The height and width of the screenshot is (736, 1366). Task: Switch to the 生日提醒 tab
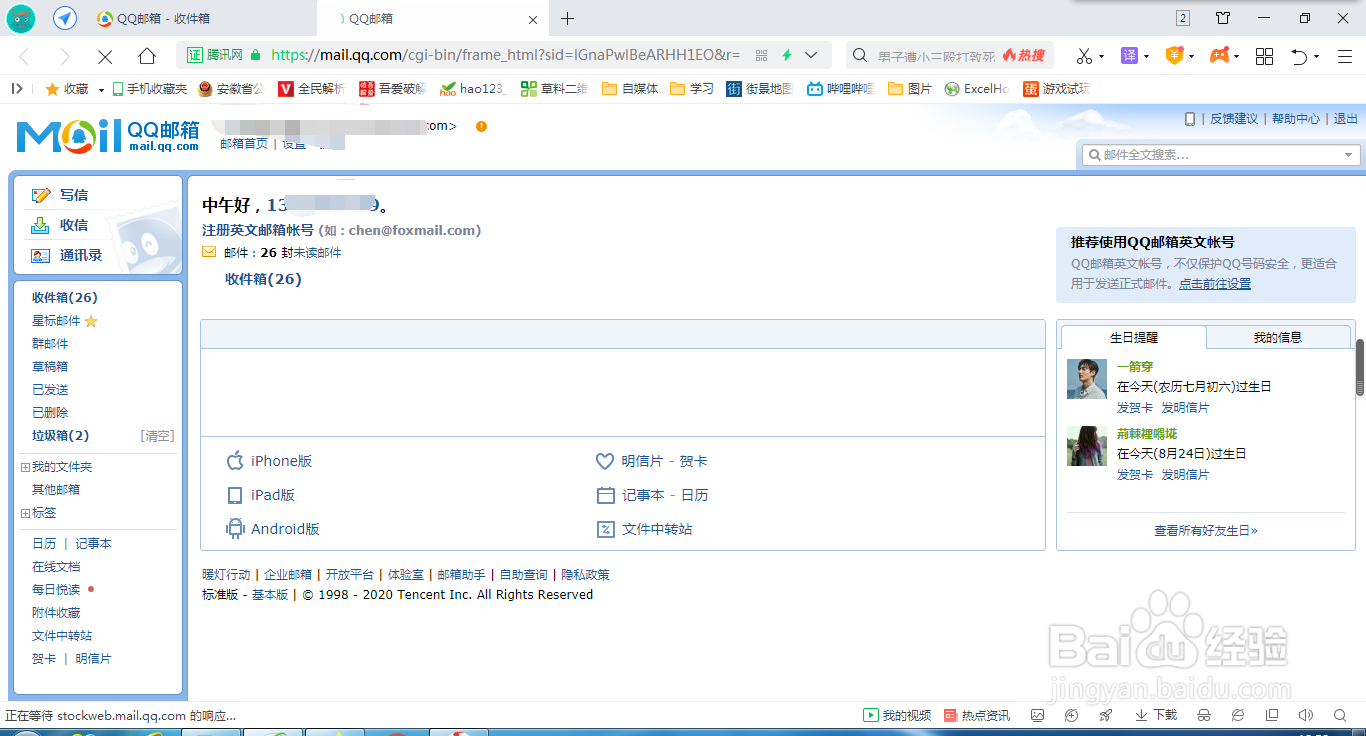(x=1134, y=338)
